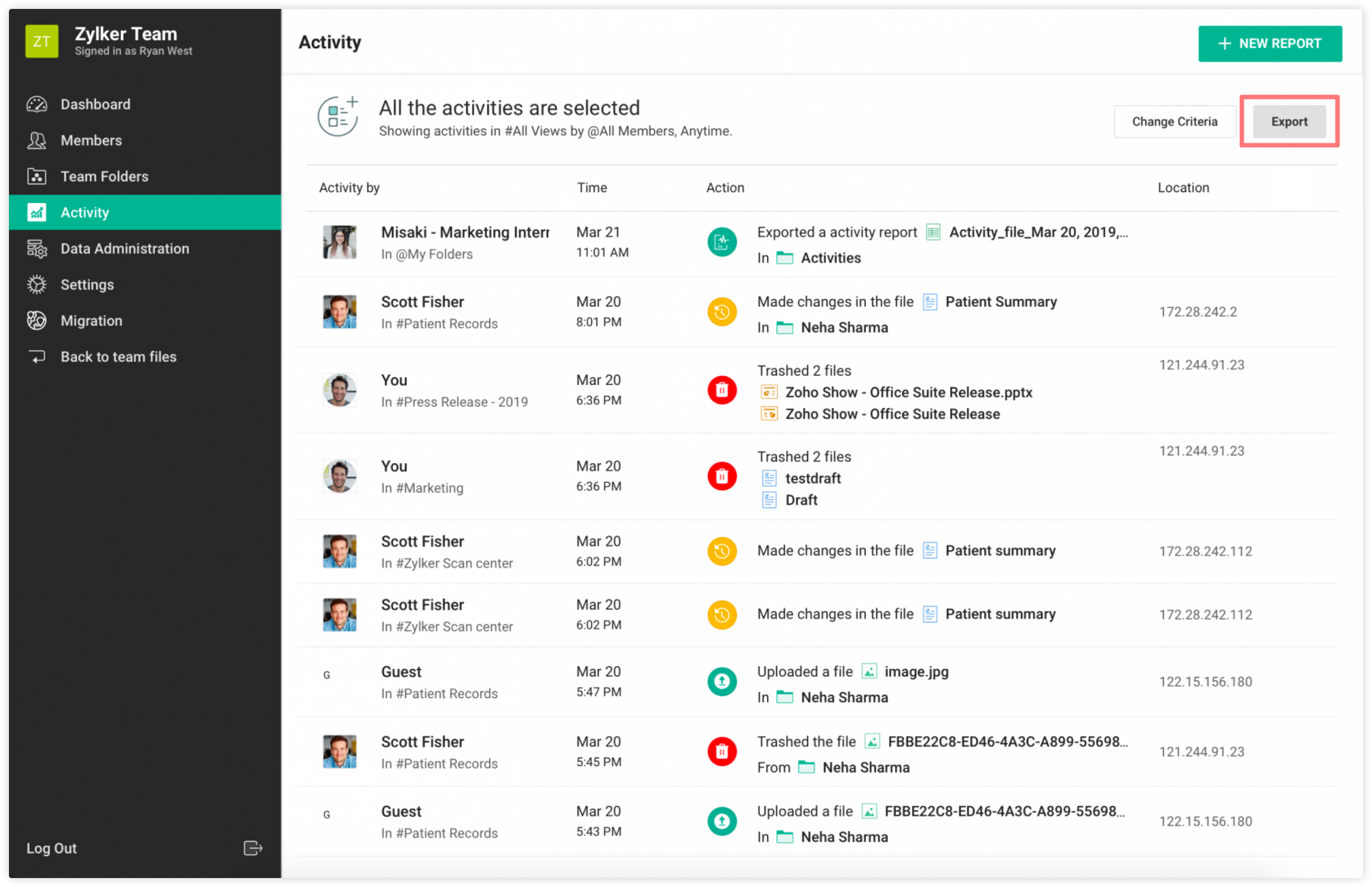This screenshot has width=1372, height=887.
Task: Click the Settings gear icon
Action: [x=37, y=284]
